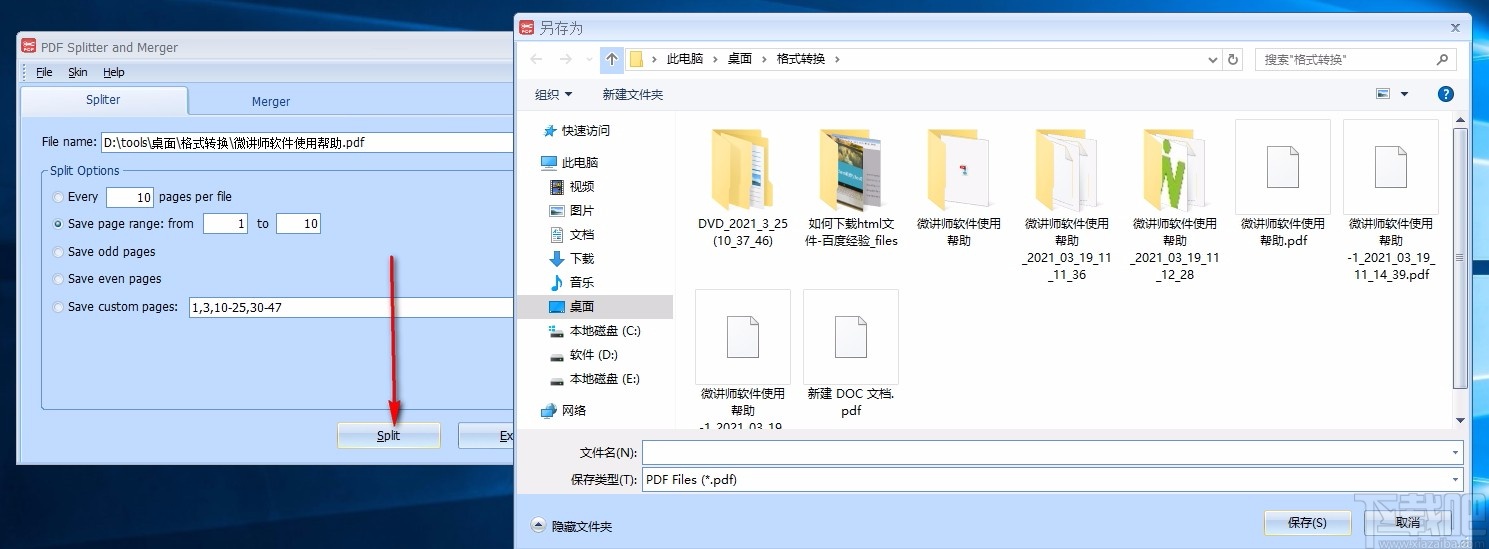Expand the address bar history dropdown

pos(1213,59)
